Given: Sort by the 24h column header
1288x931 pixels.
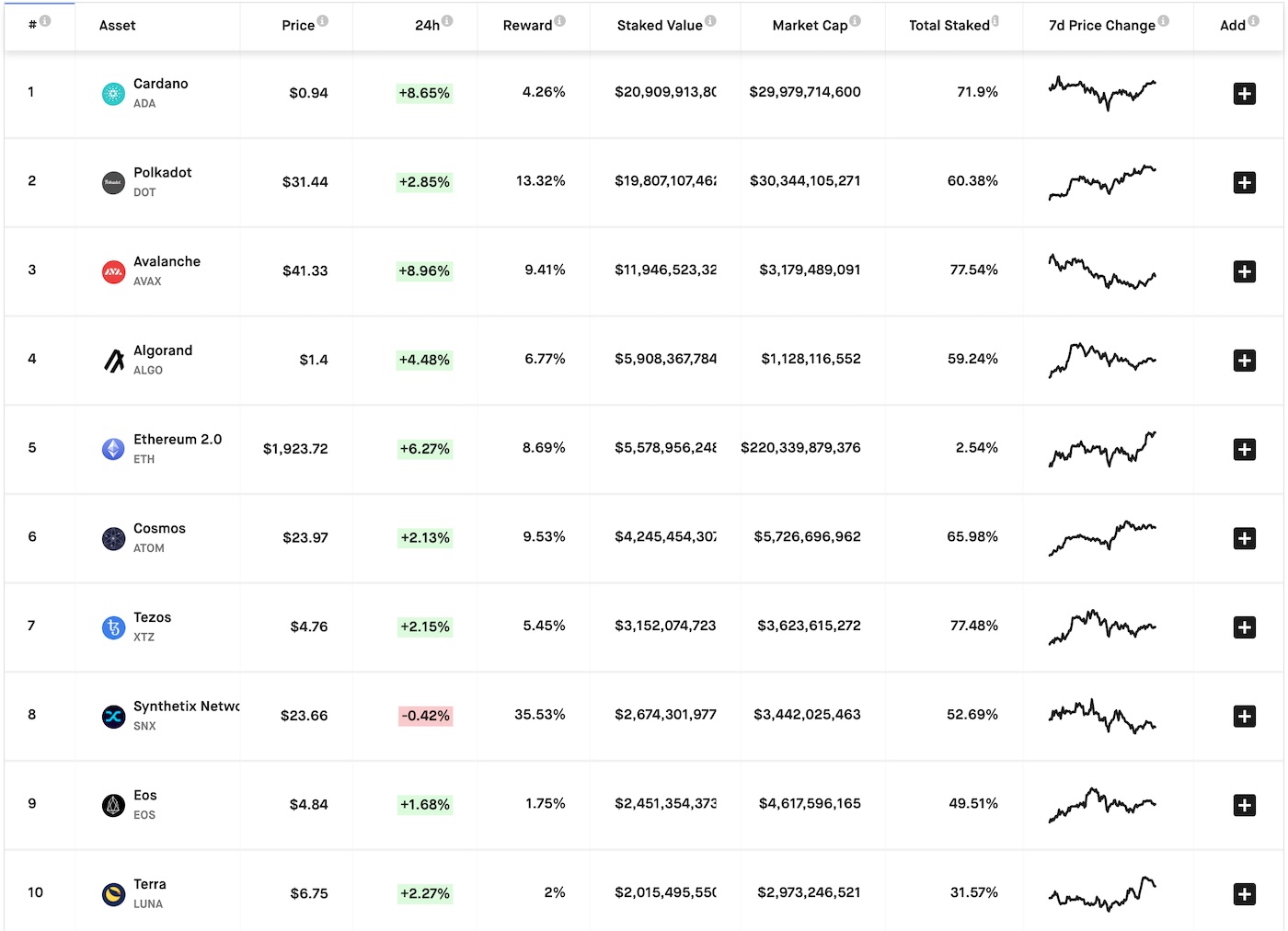Looking at the screenshot, I should point(427,26).
